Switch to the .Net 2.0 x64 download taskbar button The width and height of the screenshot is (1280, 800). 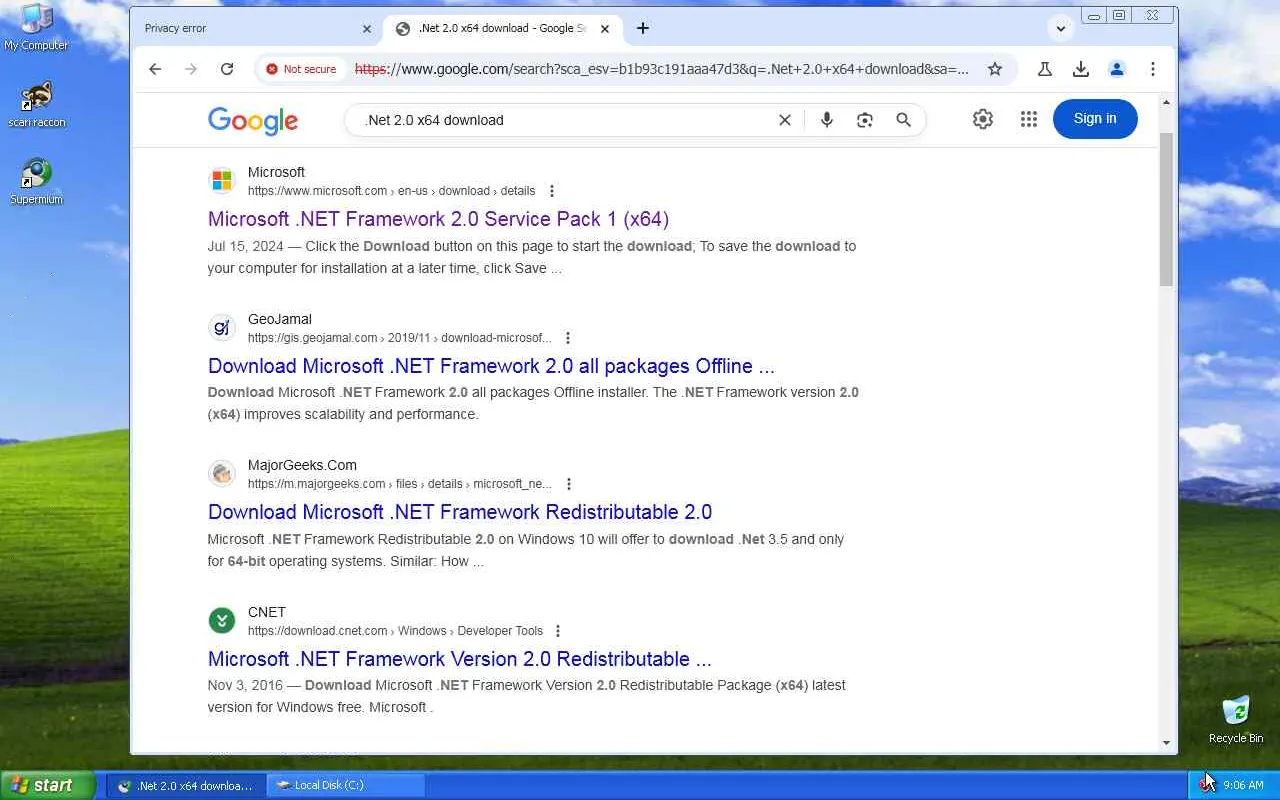pyautogui.click(x=187, y=785)
